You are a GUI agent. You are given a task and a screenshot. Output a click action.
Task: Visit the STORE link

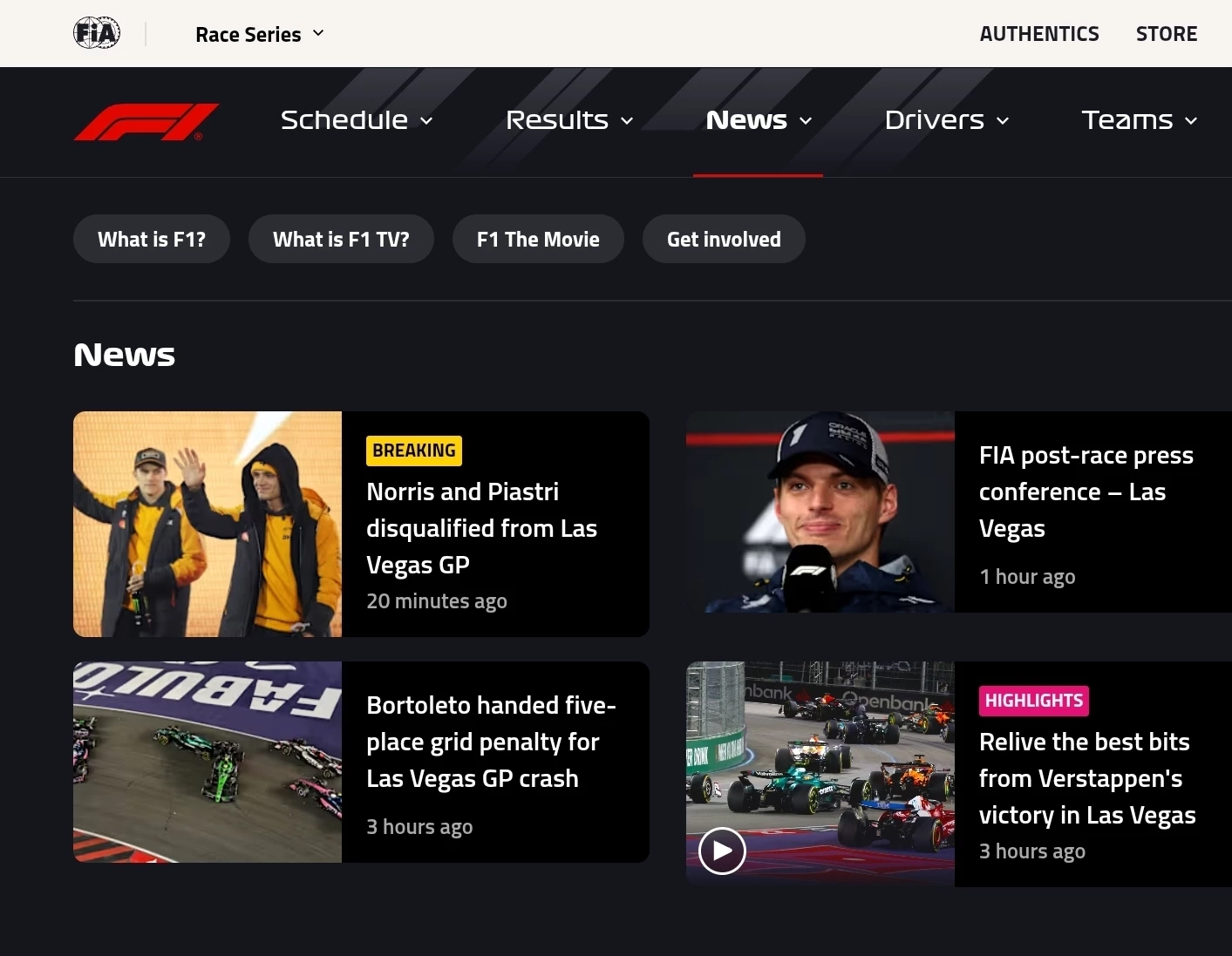[1167, 34]
